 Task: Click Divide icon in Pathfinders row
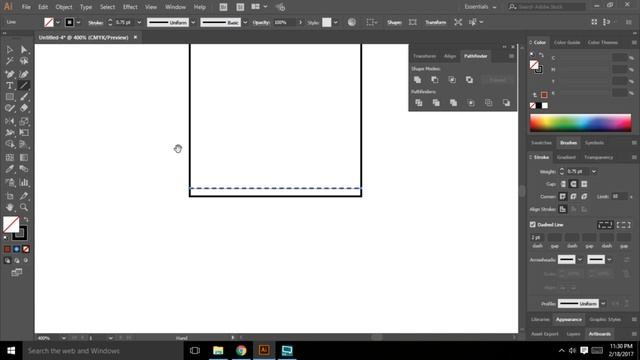pos(418,103)
